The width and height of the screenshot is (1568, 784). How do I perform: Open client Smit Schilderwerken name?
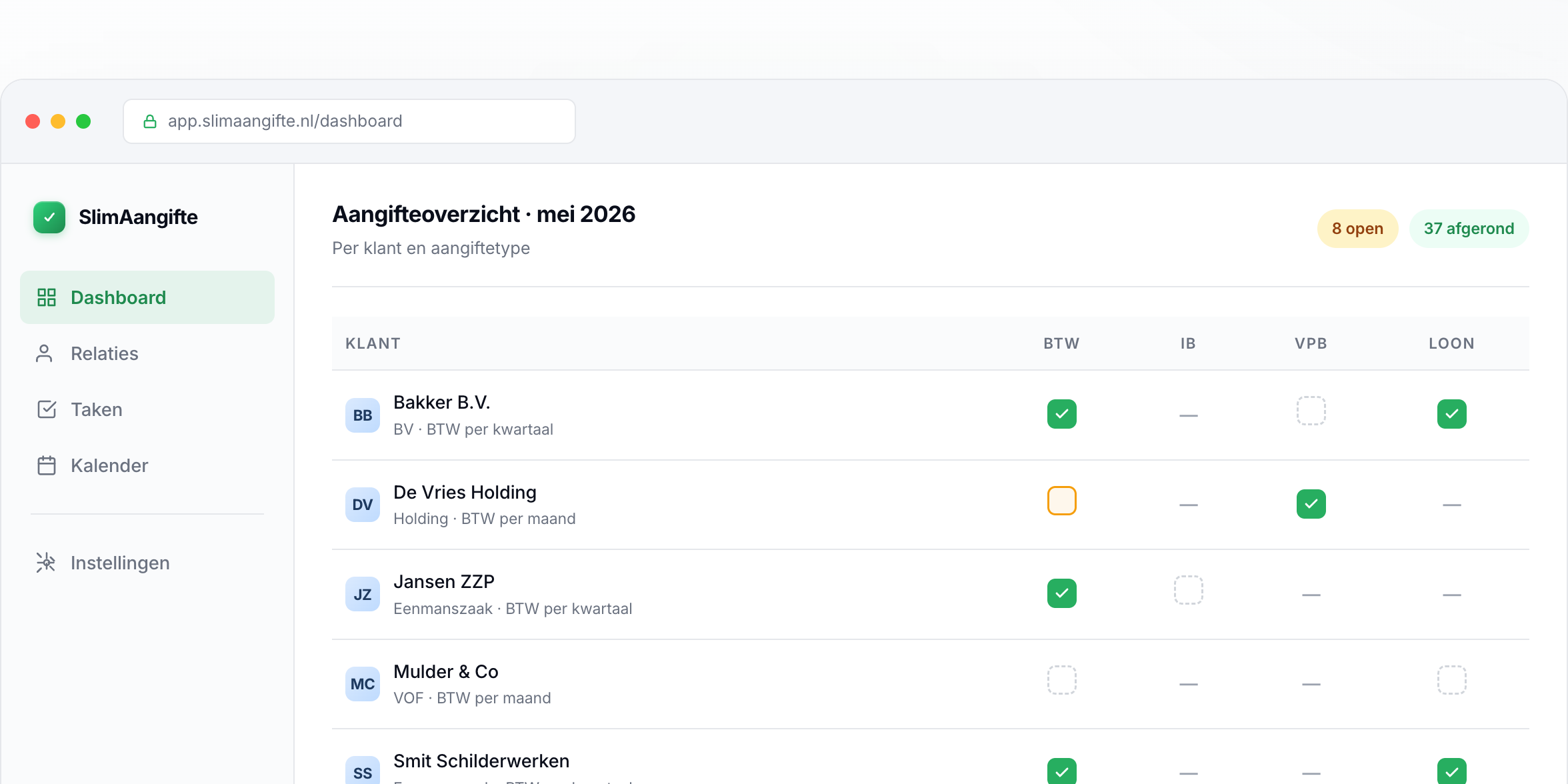point(481,761)
